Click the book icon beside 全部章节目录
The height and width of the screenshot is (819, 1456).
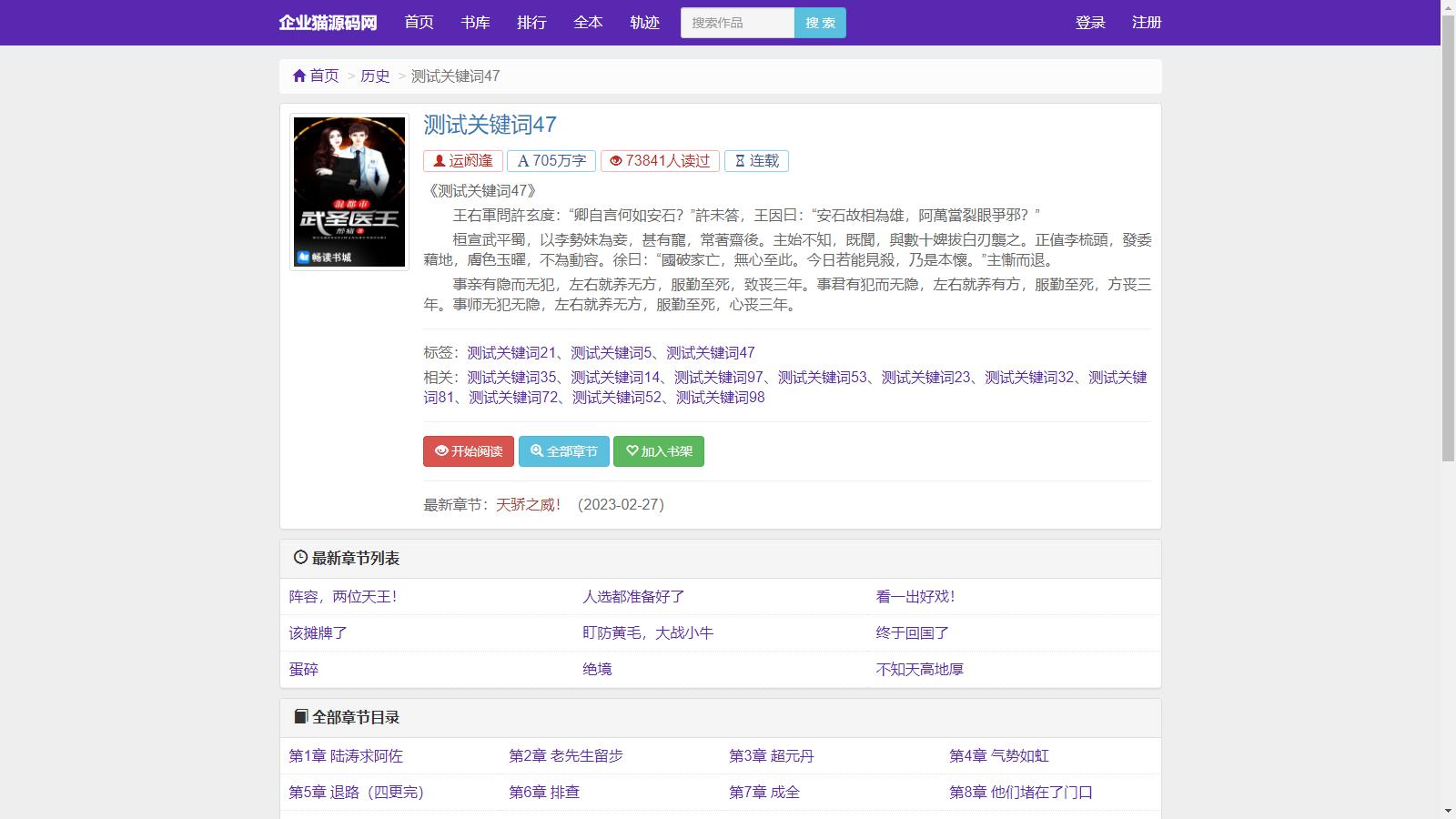[300, 717]
